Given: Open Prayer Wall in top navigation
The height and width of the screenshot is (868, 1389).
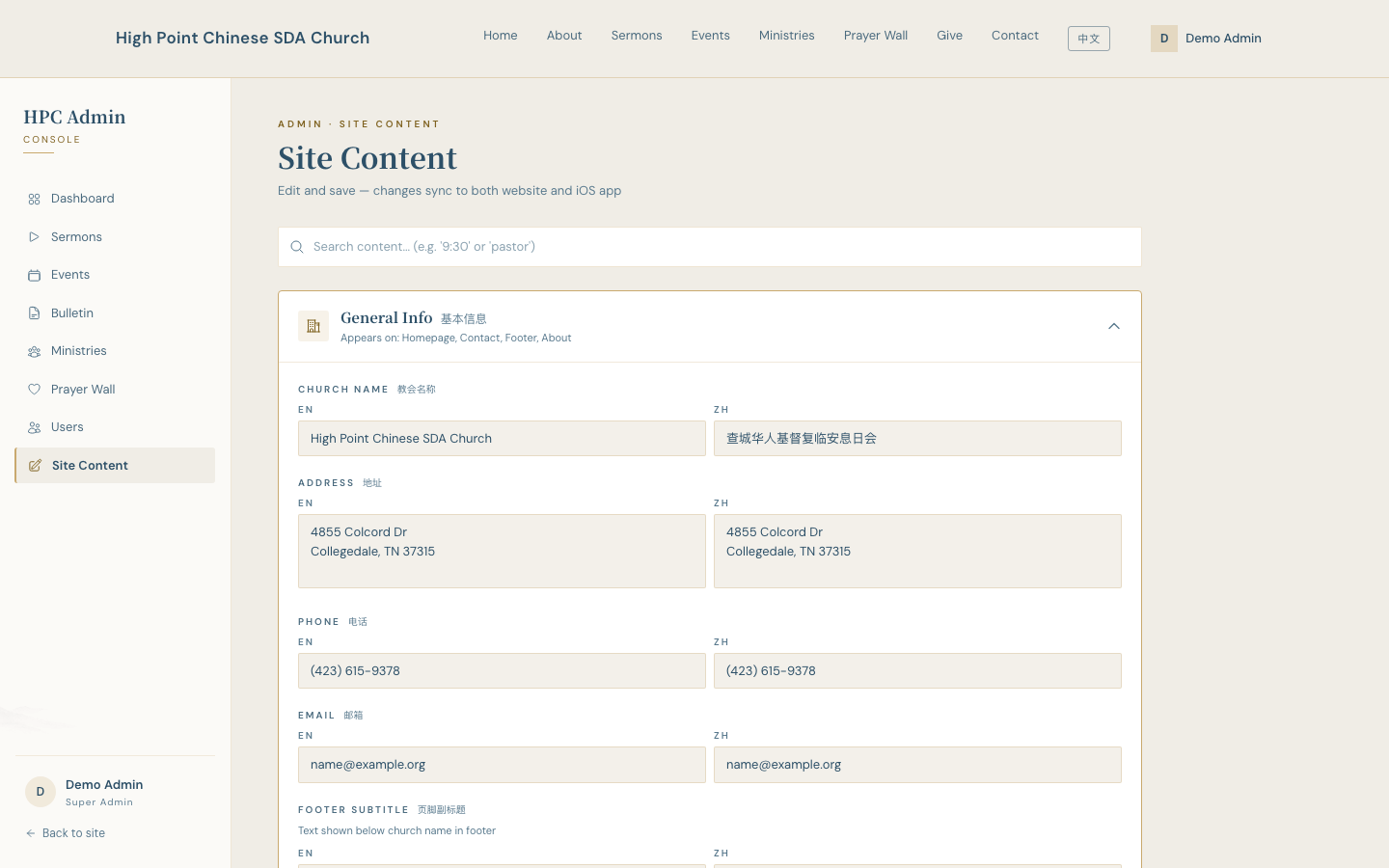Looking at the screenshot, I should coord(876,36).
